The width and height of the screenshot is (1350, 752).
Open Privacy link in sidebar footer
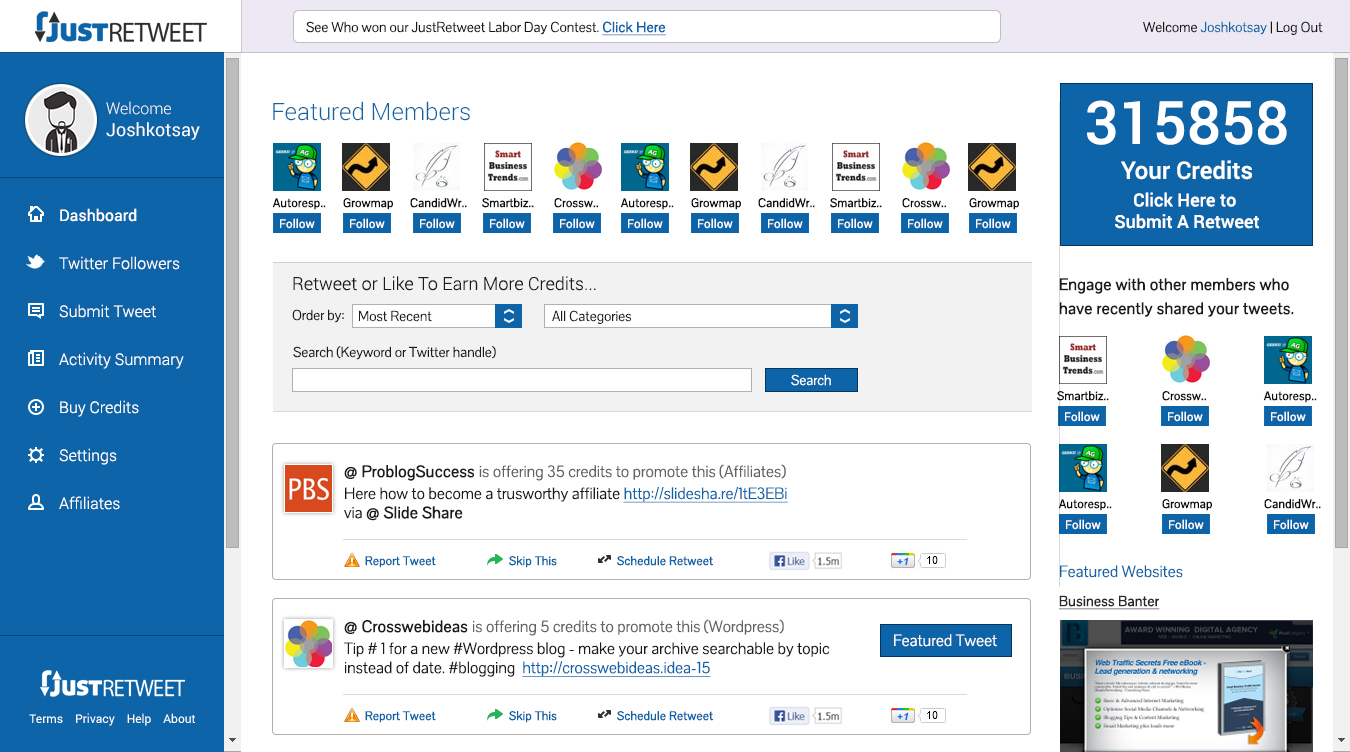tap(95, 718)
